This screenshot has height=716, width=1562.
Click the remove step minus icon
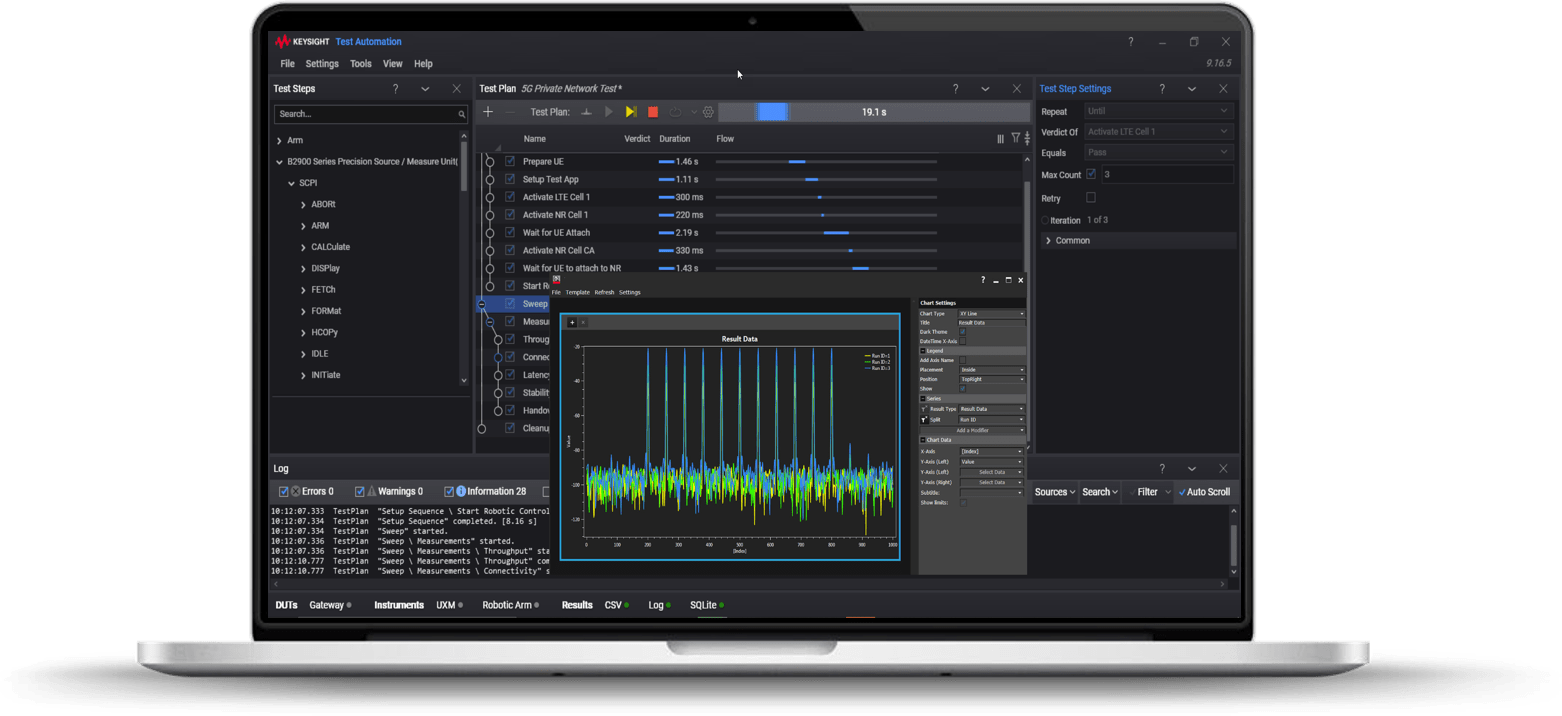[510, 112]
